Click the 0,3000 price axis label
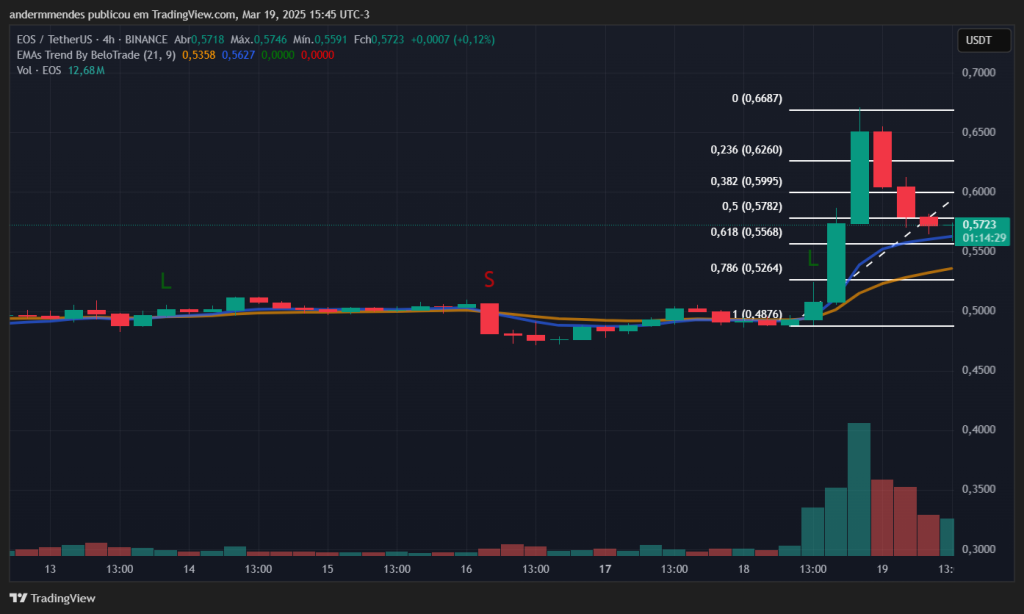 click(x=978, y=549)
